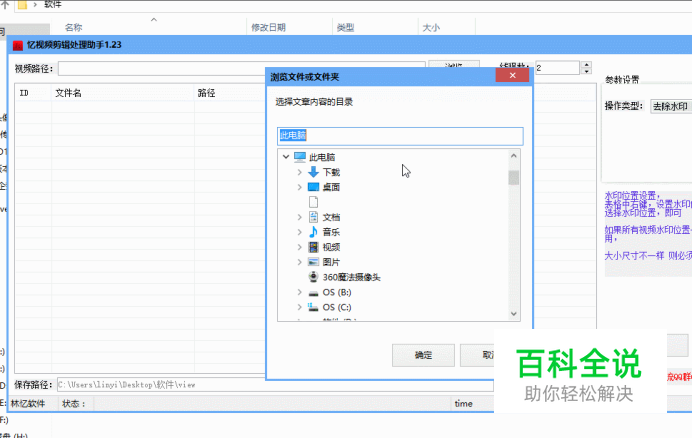Select 此电脑 label in folder tree
Viewport: 692px width, 438px height.
(322, 157)
